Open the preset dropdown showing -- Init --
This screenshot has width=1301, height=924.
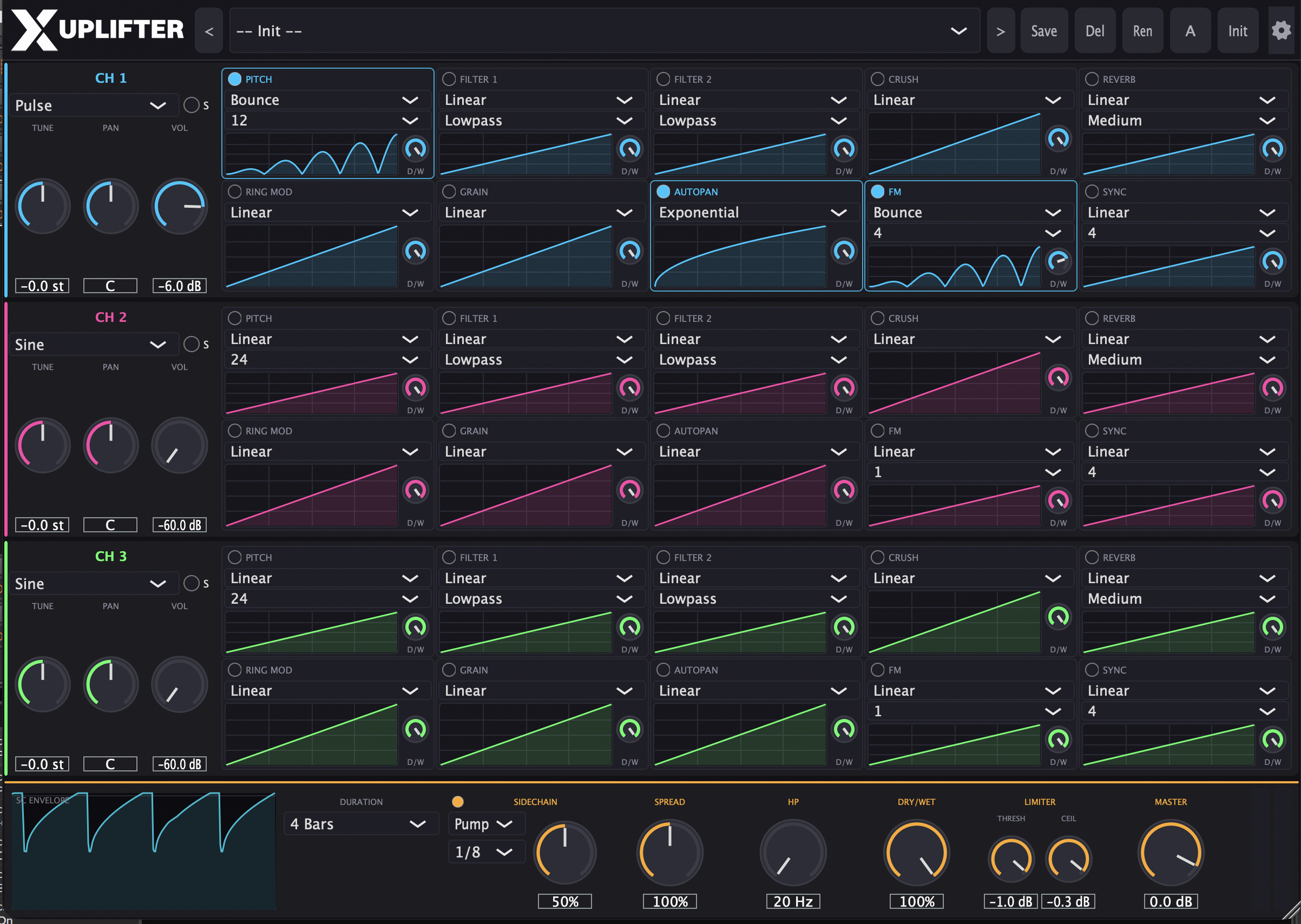[x=604, y=31]
